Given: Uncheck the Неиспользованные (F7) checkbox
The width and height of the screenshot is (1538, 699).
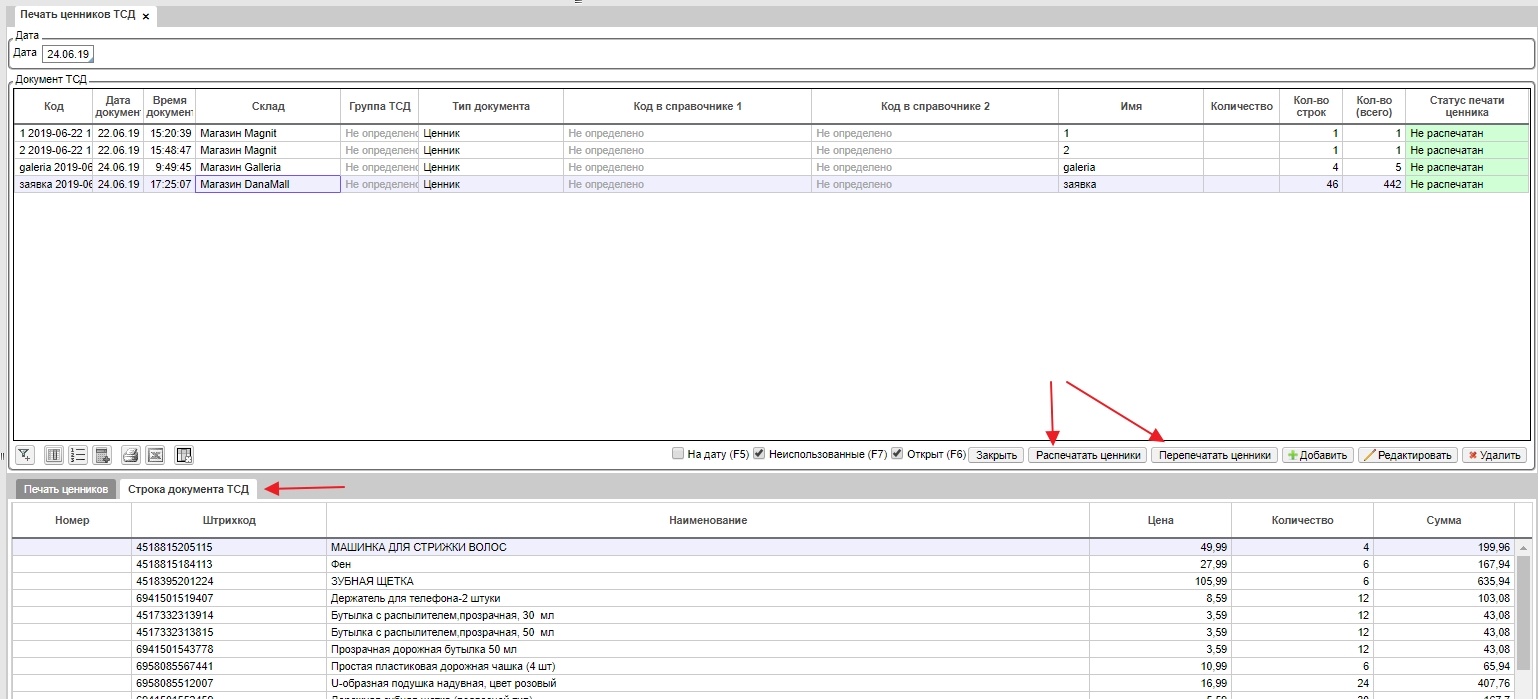Looking at the screenshot, I should click(x=759, y=453).
